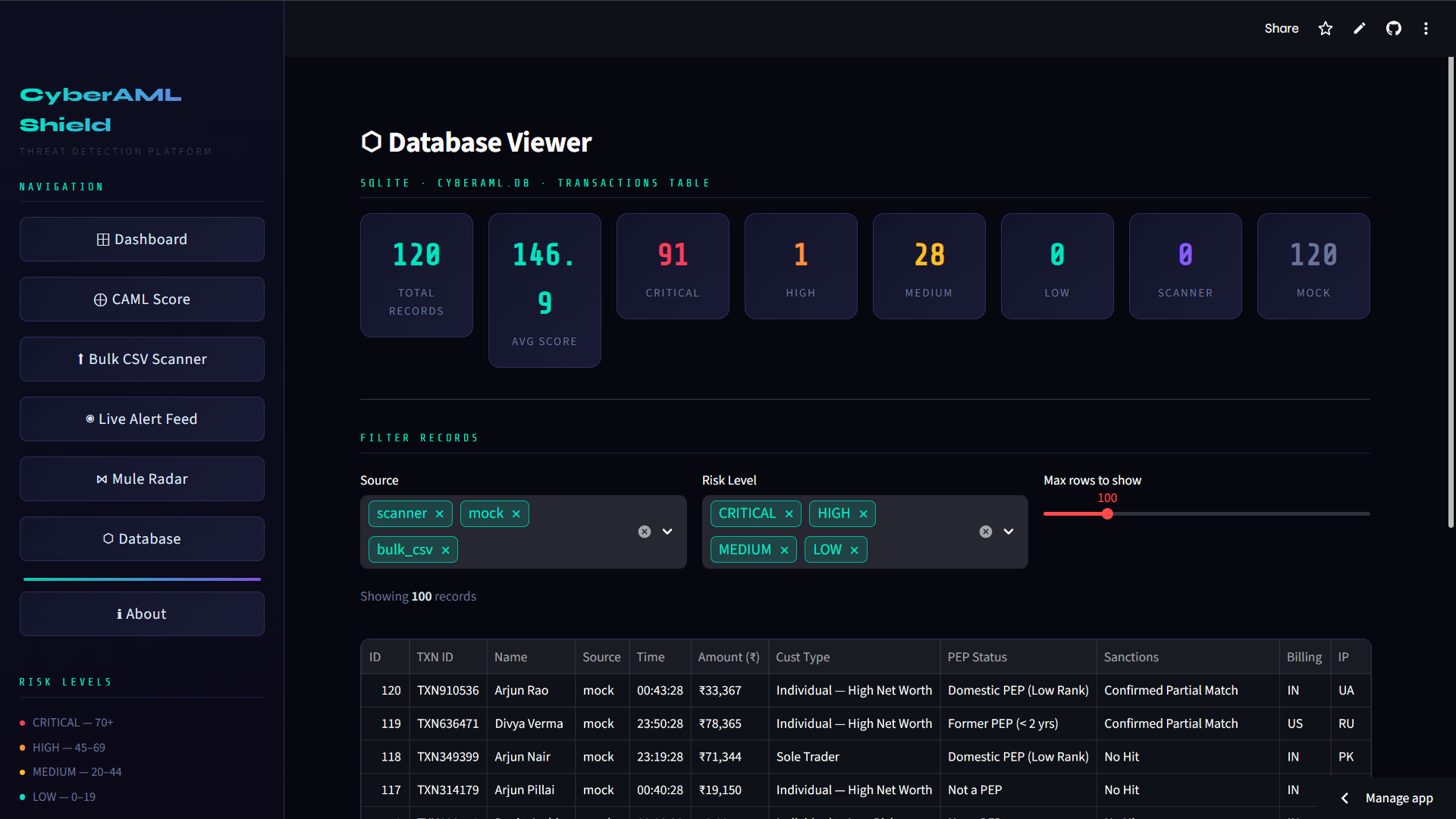This screenshot has height=819, width=1456.
Task: Remove the CRITICAL risk tag
Action: click(x=789, y=514)
